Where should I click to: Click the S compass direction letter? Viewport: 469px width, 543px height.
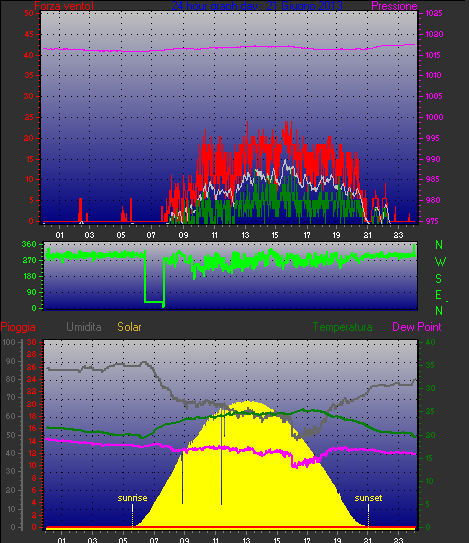439,278
